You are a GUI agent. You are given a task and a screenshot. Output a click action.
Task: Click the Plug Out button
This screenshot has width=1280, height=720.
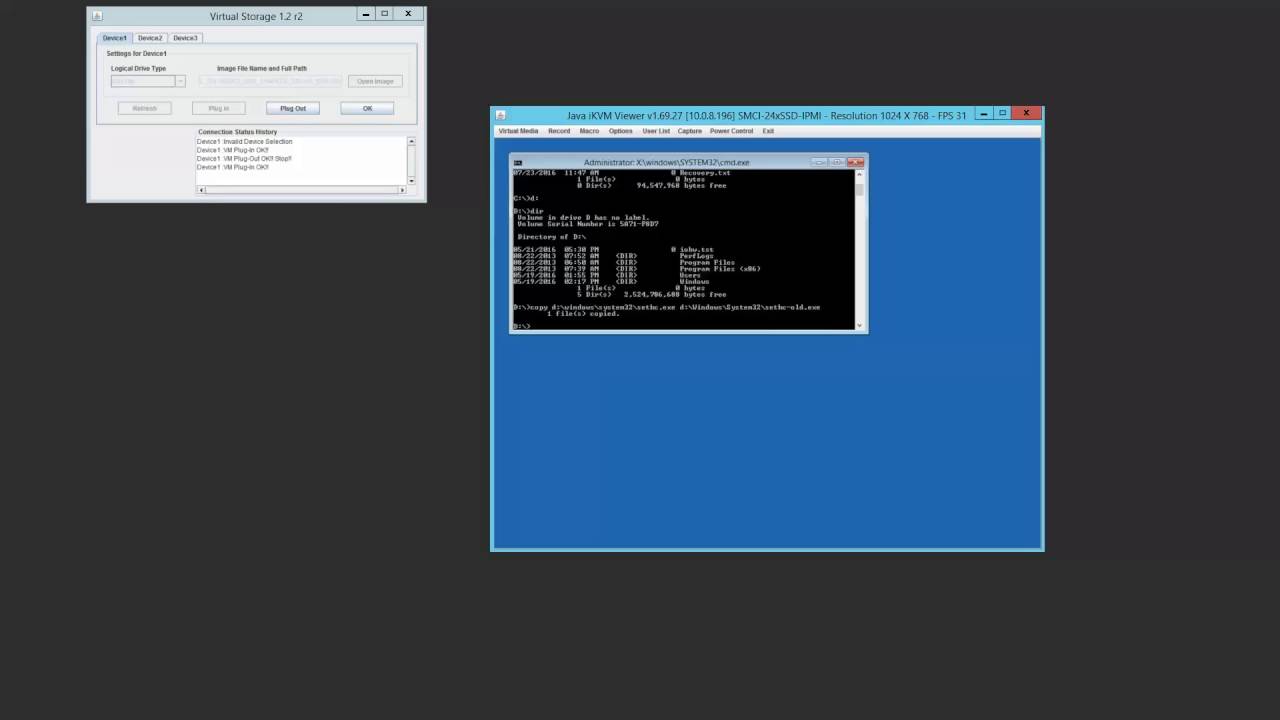293,108
